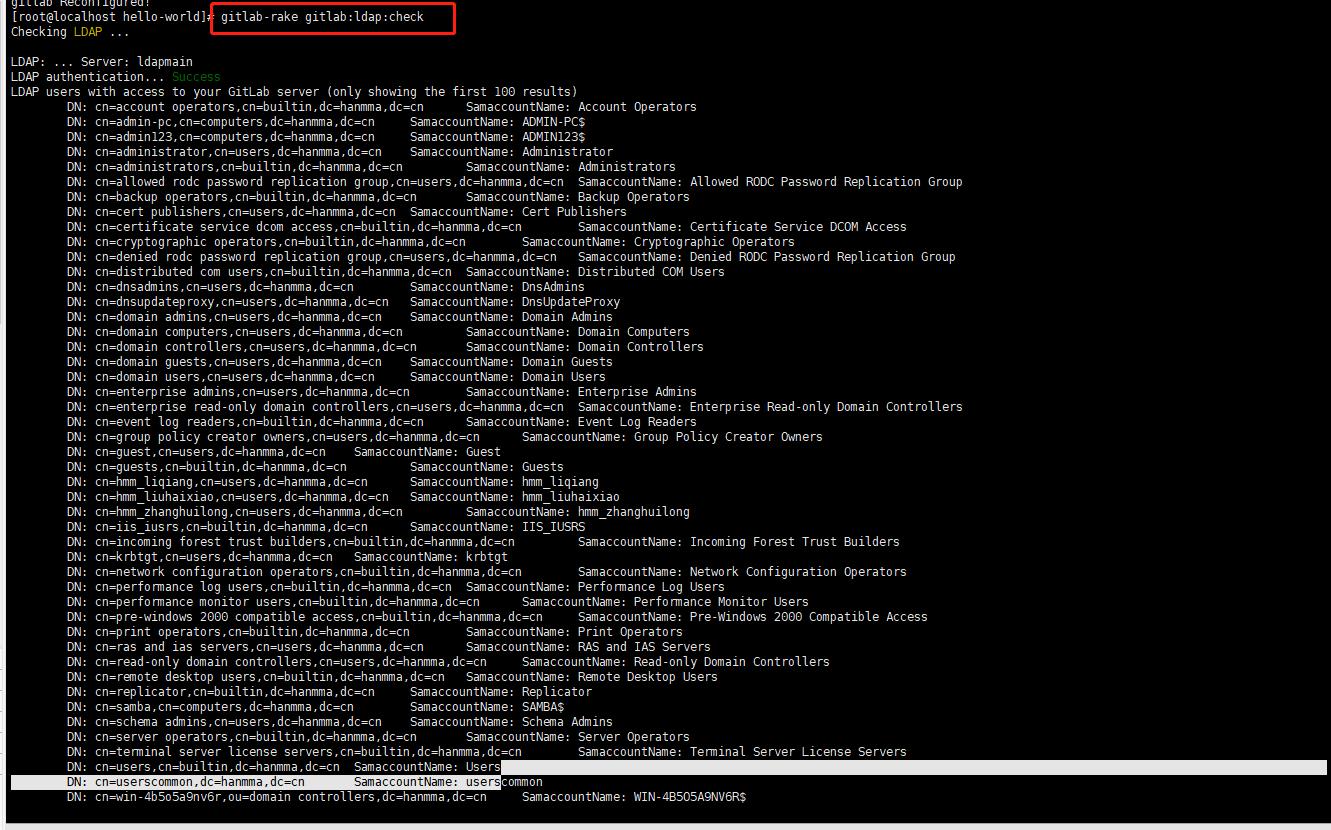Click 'Allowed RODC Password Replication Group' name
This screenshot has height=830, width=1331.
pos(826,182)
